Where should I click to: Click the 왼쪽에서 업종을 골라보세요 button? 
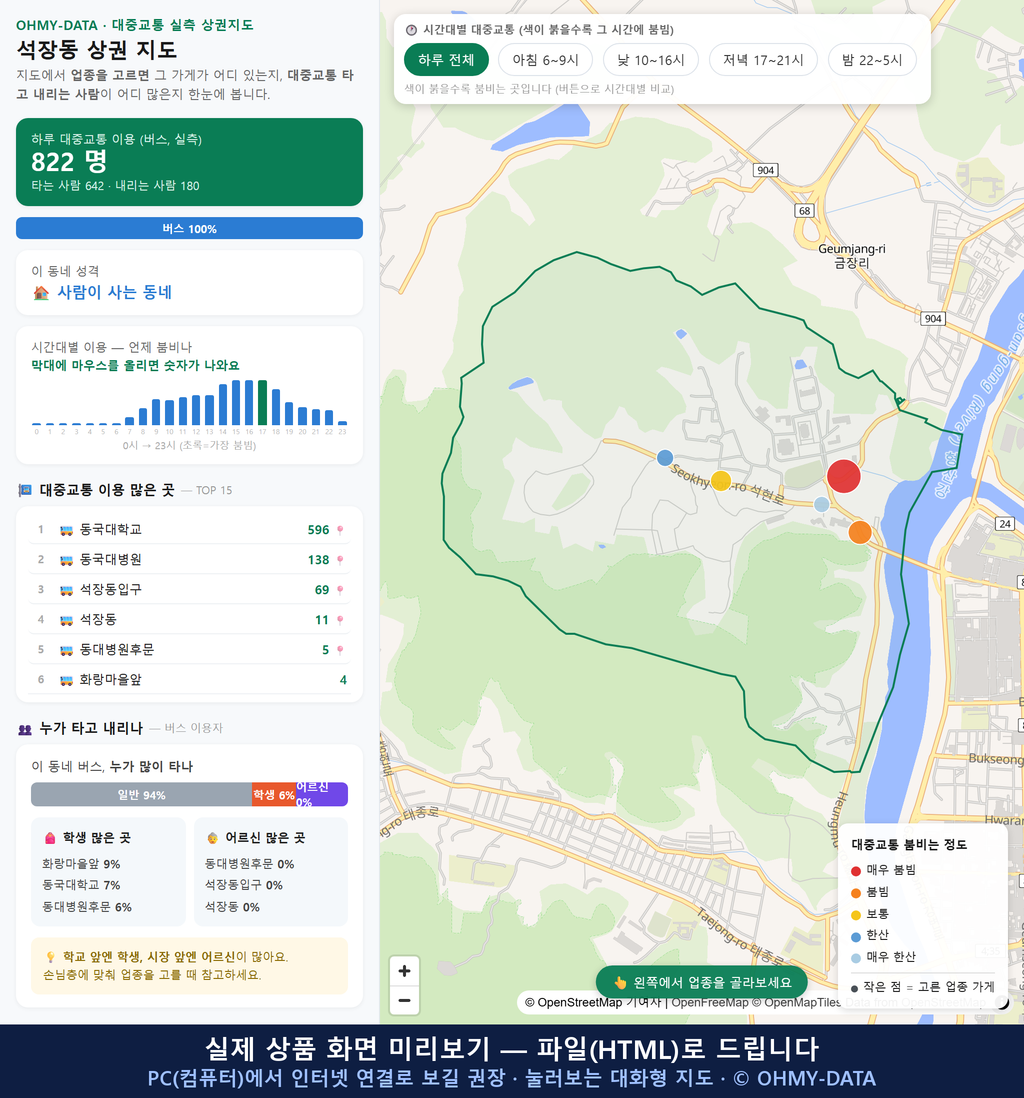click(x=702, y=982)
